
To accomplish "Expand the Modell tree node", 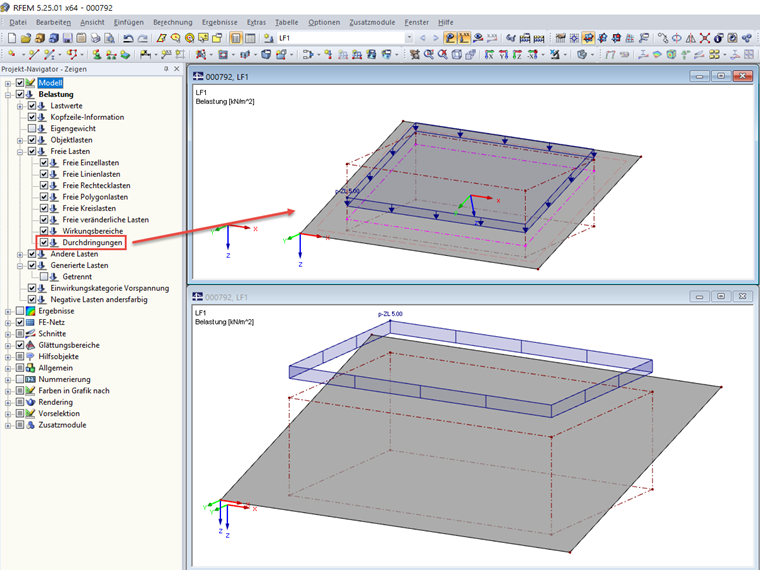I will pos(8,83).
